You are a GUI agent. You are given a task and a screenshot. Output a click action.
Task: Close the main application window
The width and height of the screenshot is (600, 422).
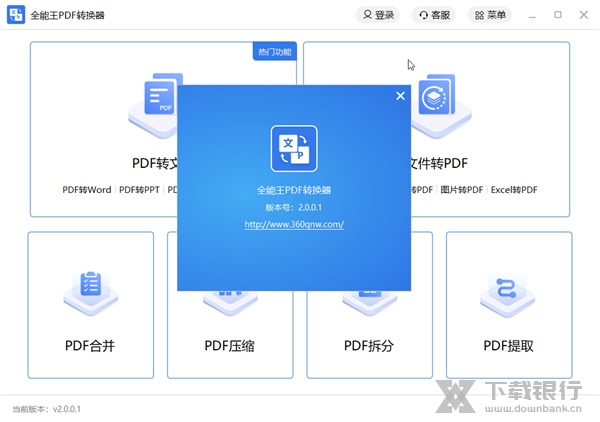point(584,15)
